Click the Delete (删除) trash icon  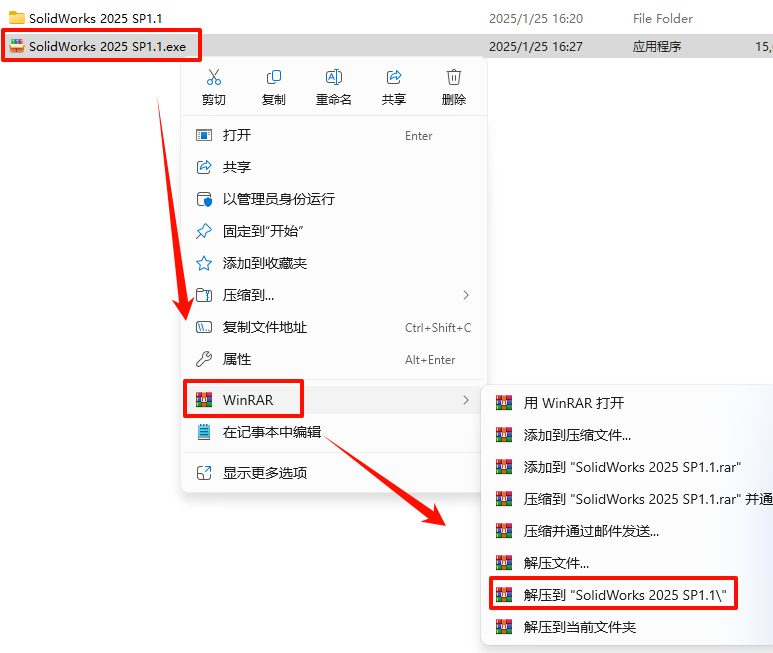point(454,77)
